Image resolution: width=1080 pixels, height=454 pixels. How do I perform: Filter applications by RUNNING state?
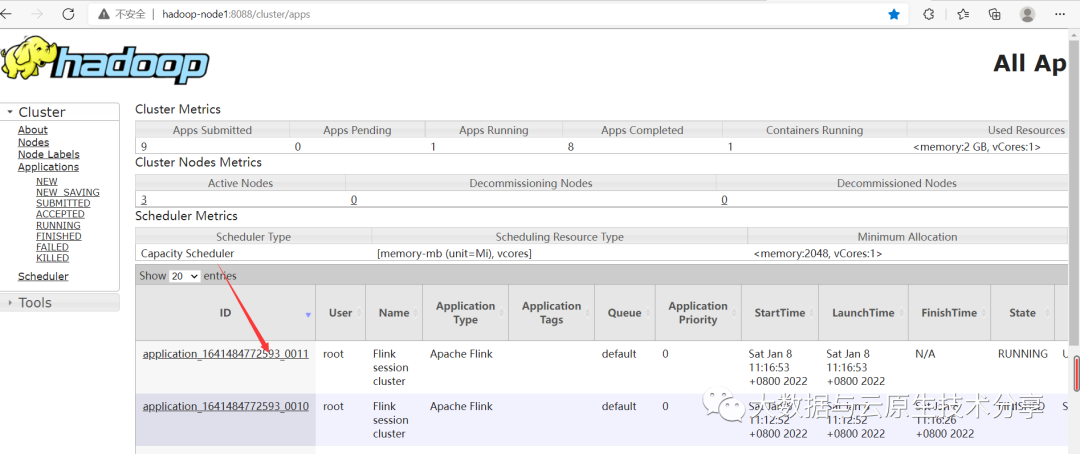tap(58, 225)
